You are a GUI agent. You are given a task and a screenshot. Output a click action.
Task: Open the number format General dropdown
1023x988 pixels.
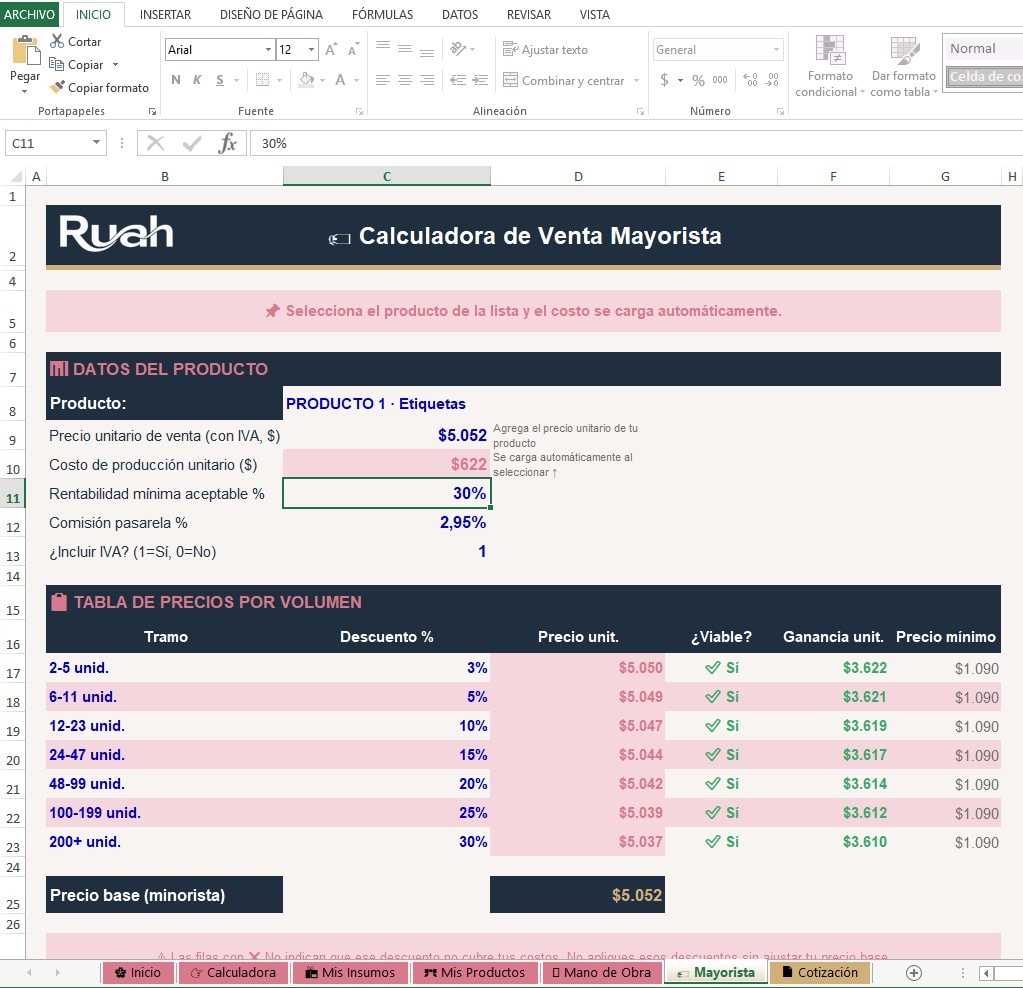(x=776, y=50)
